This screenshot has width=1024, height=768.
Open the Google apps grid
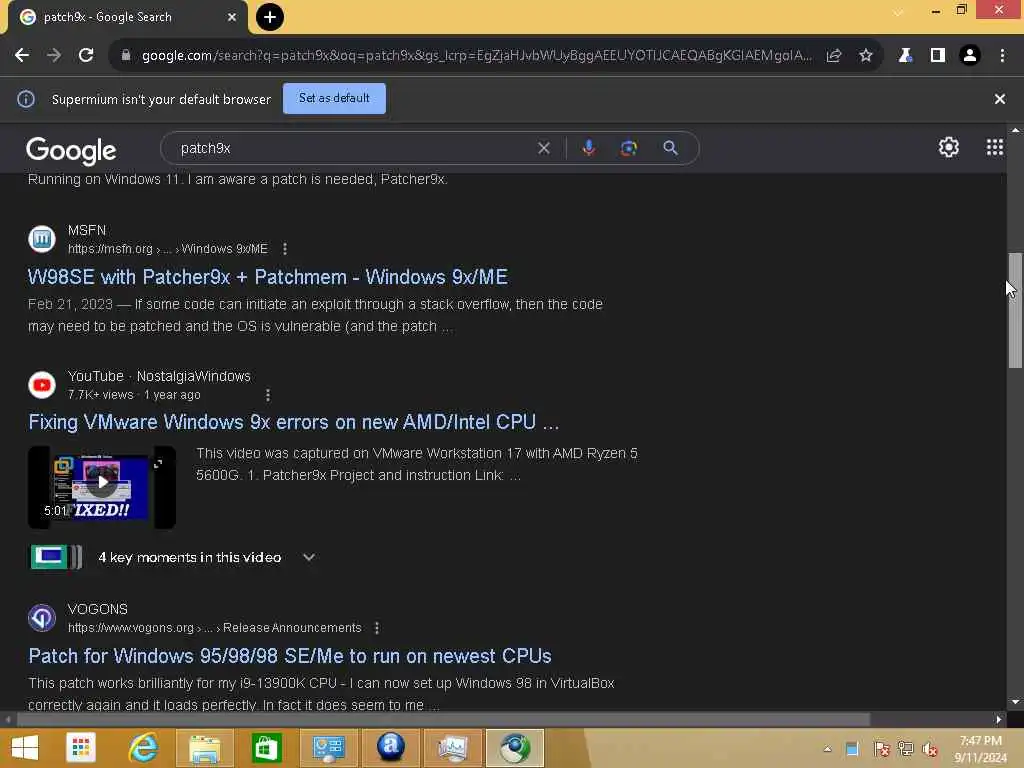click(995, 148)
